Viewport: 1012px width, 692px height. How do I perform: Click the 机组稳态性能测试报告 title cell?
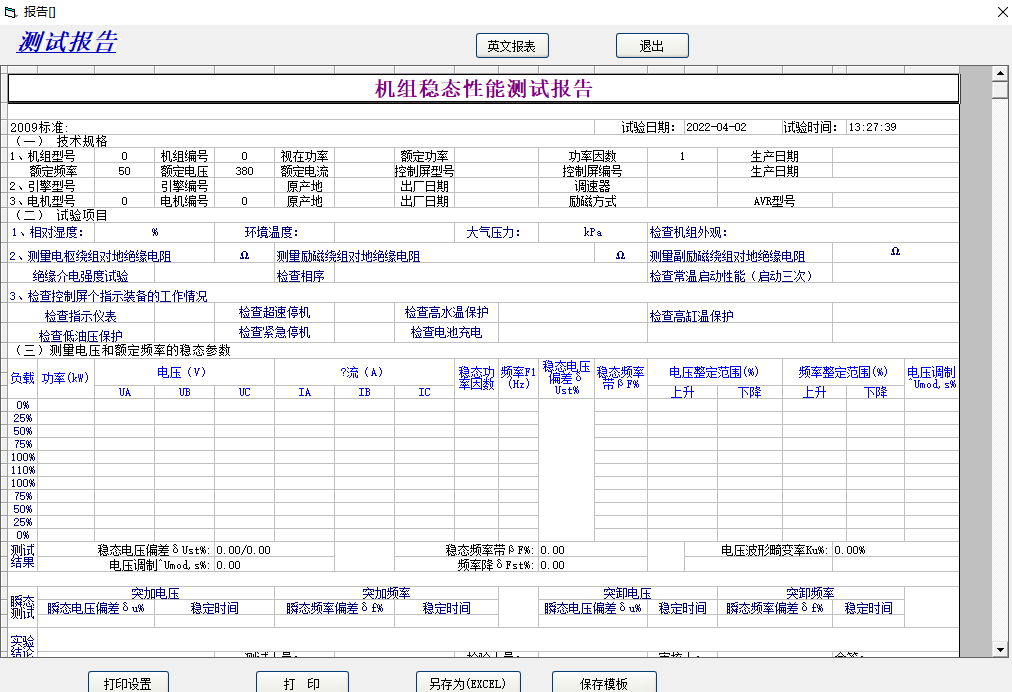pyautogui.click(x=483, y=89)
